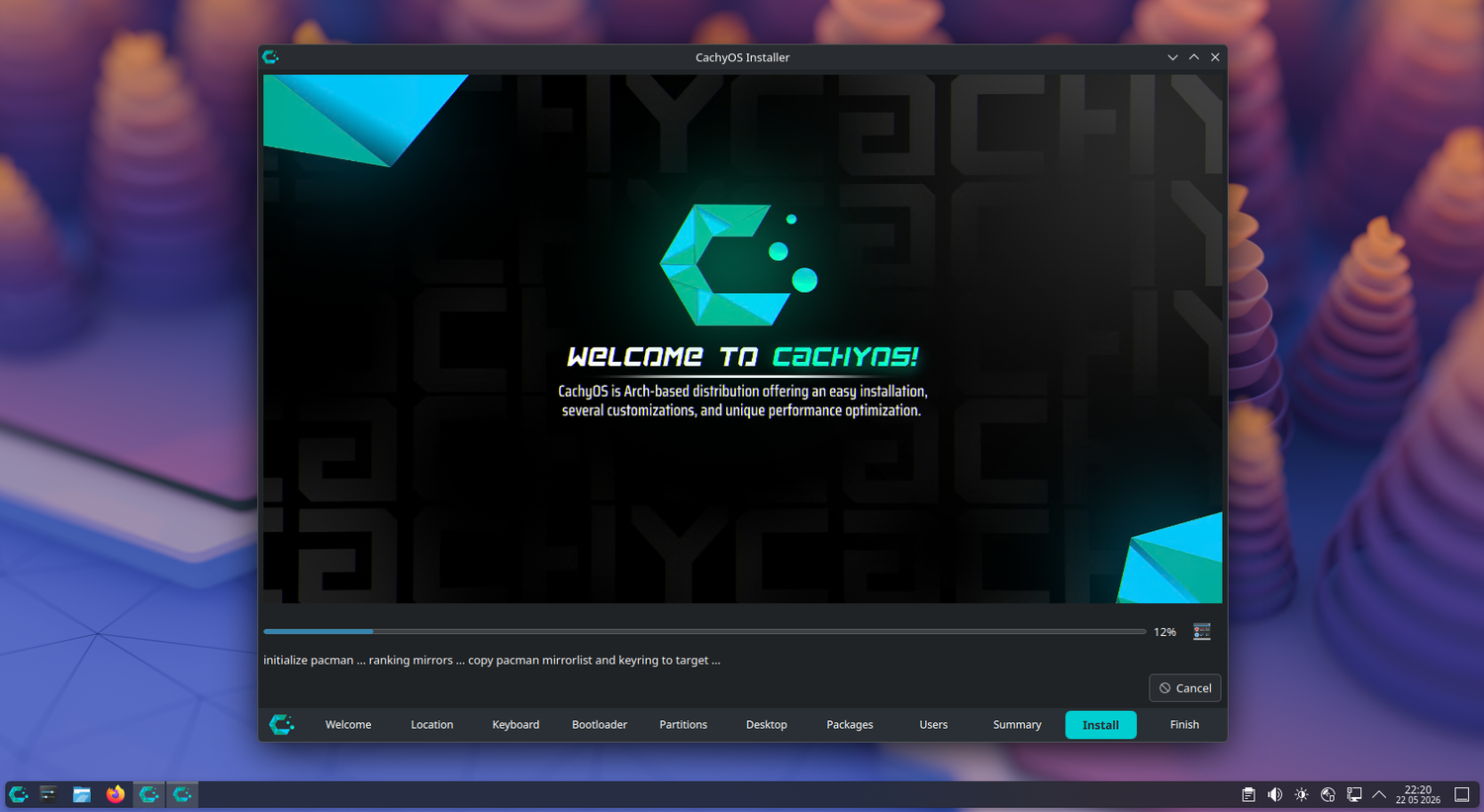
Task: Select the Users step
Action: (933, 725)
